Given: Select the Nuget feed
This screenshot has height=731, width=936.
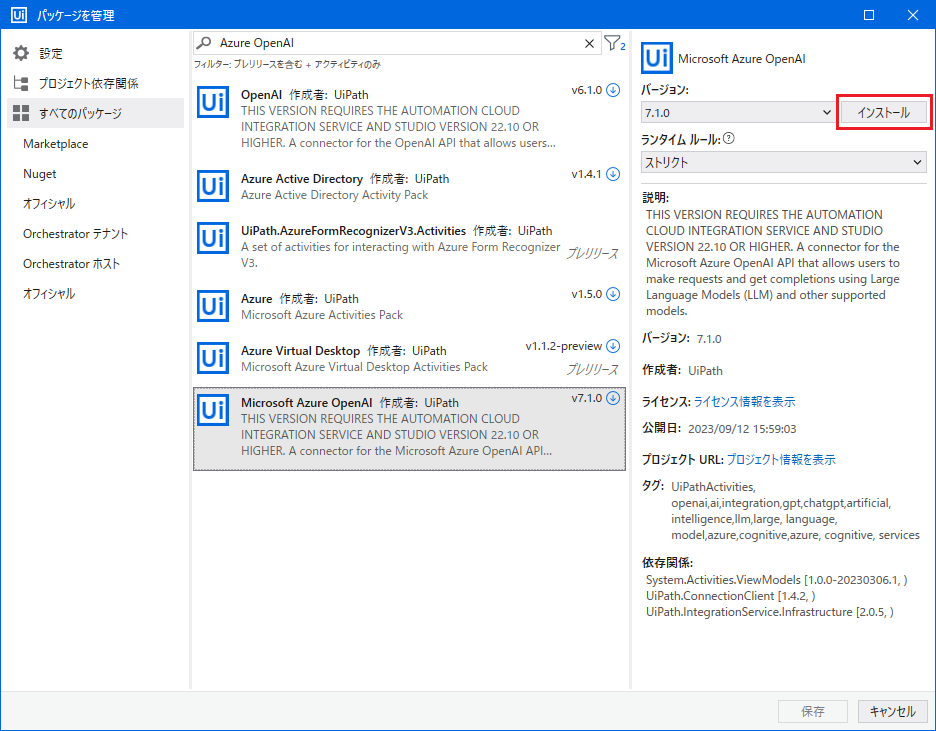Looking at the screenshot, I should coord(39,174).
